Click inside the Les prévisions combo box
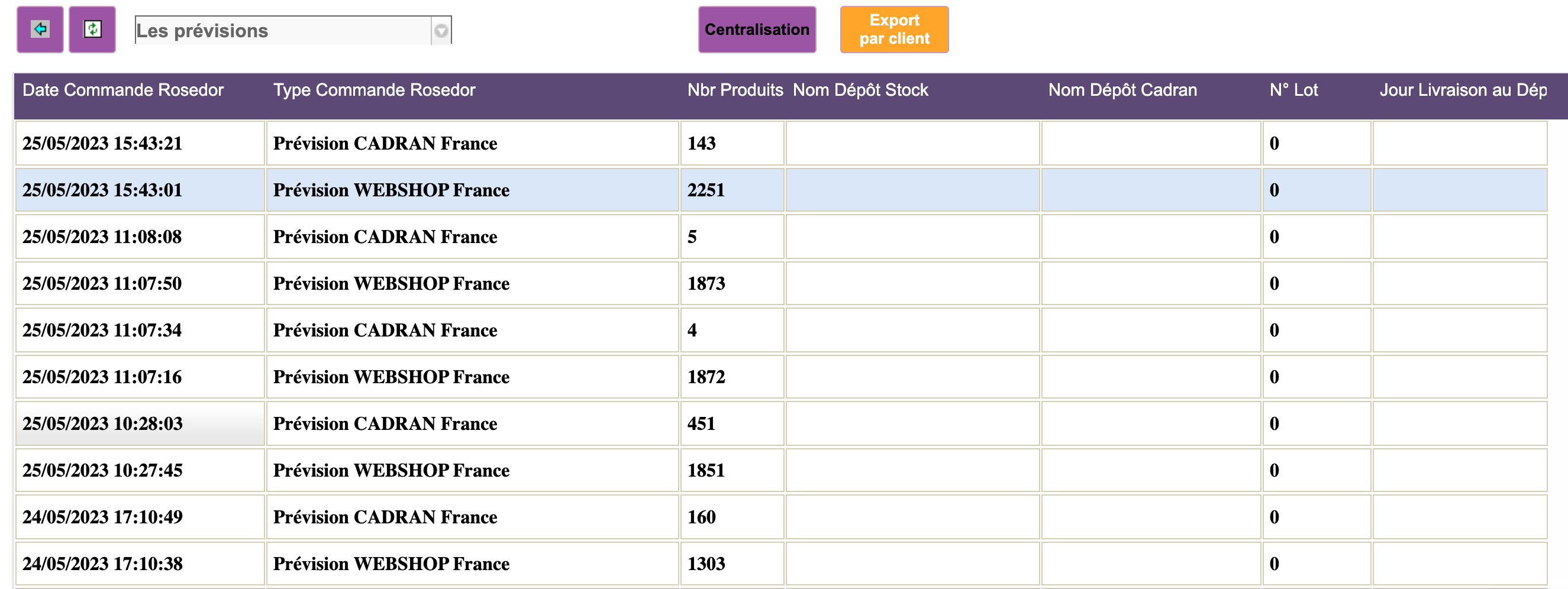 coord(282,30)
